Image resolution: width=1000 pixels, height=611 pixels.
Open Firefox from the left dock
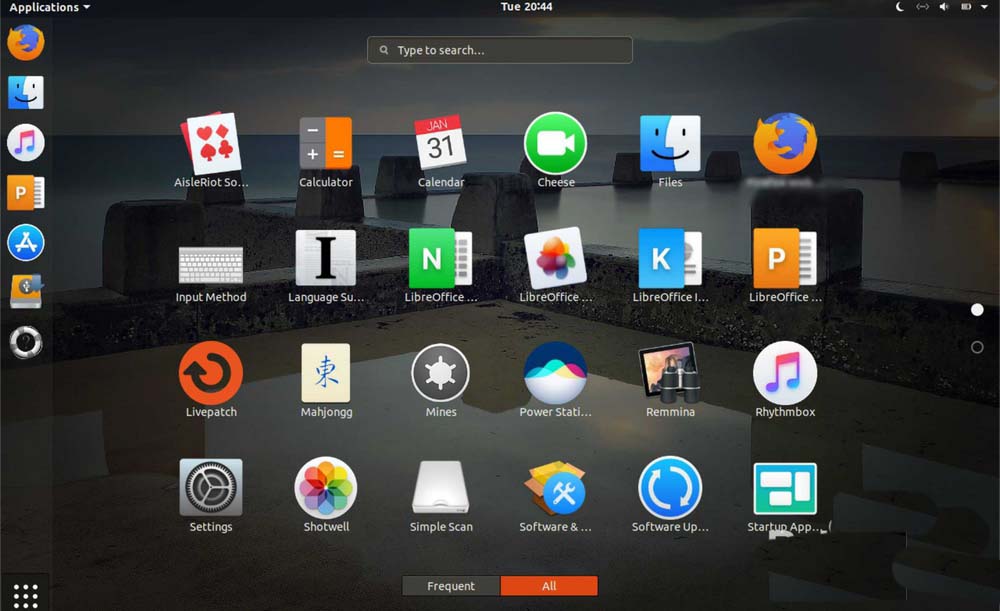[x=25, y=42]
